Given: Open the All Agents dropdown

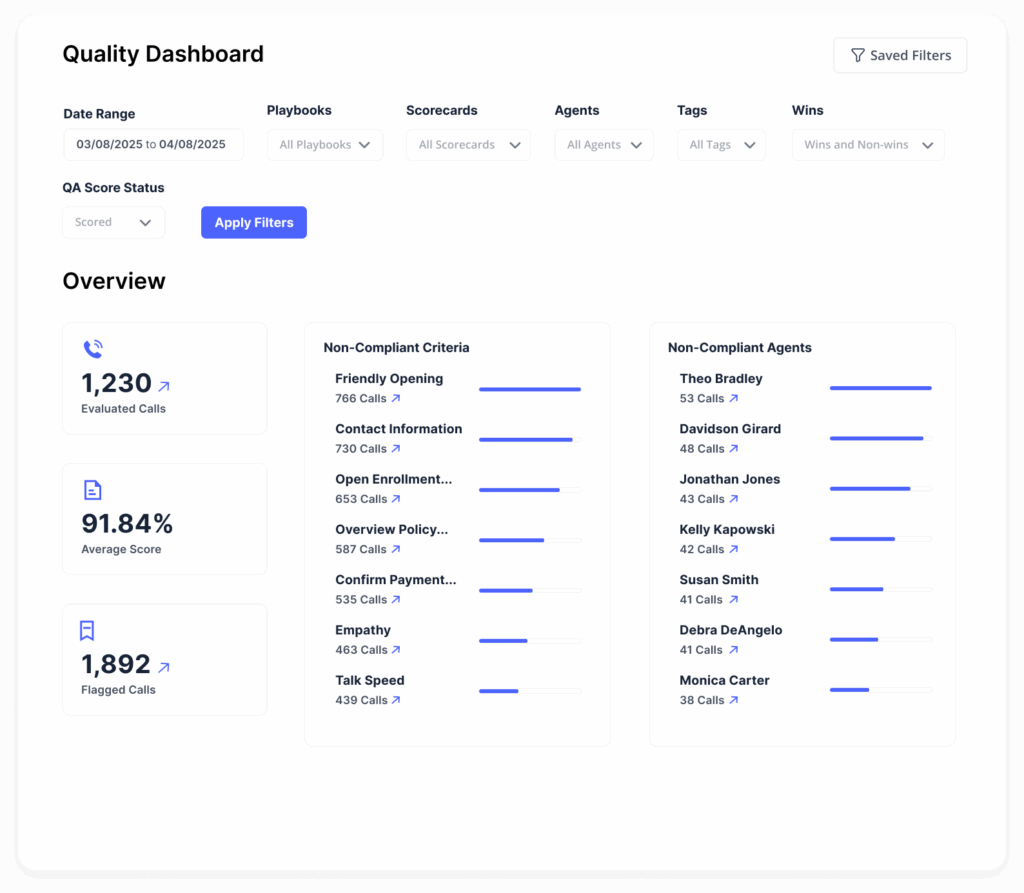Looking at the screenshot, I should (x=604, y=145).
